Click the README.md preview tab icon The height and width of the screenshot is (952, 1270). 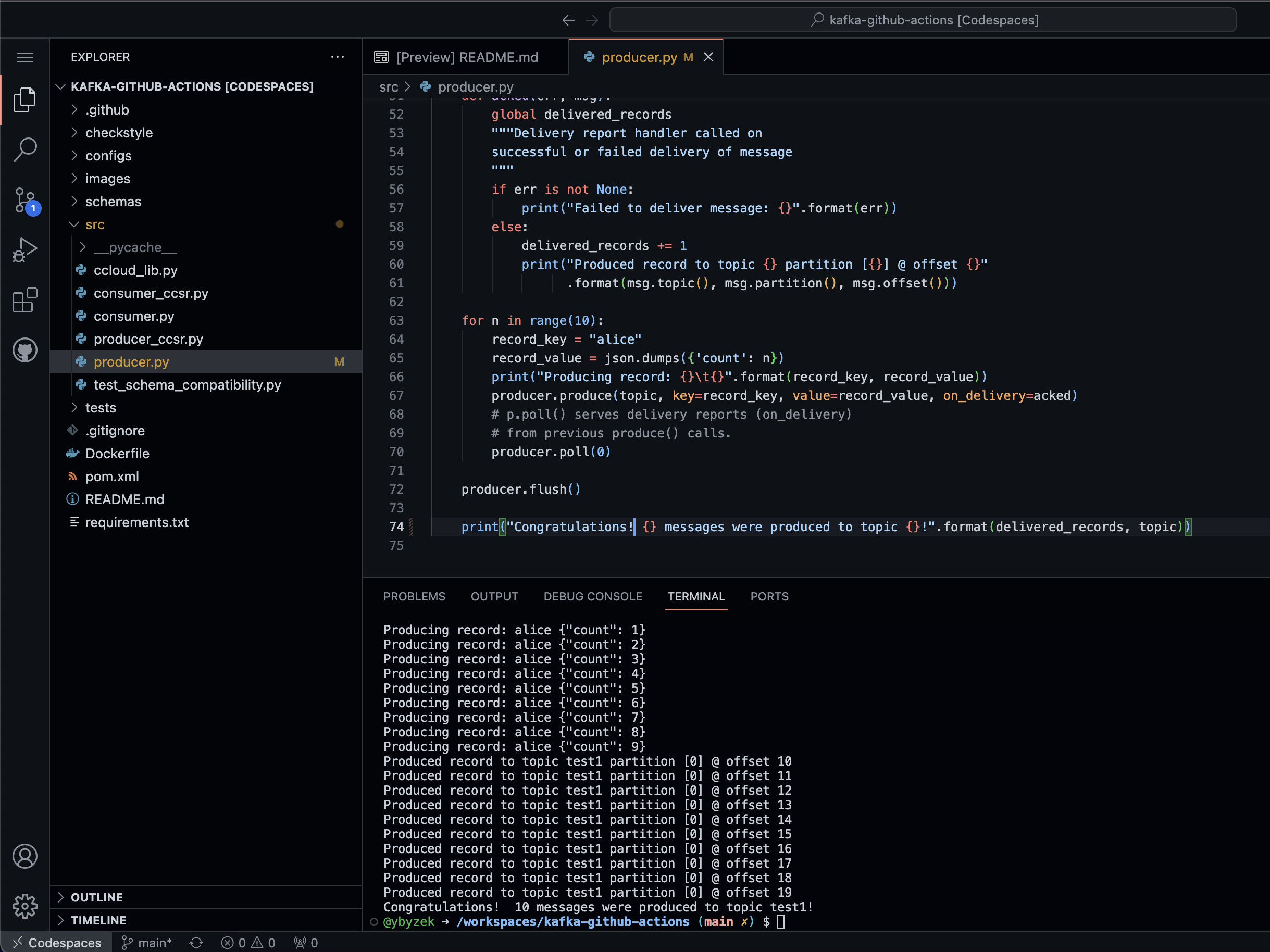381,57
